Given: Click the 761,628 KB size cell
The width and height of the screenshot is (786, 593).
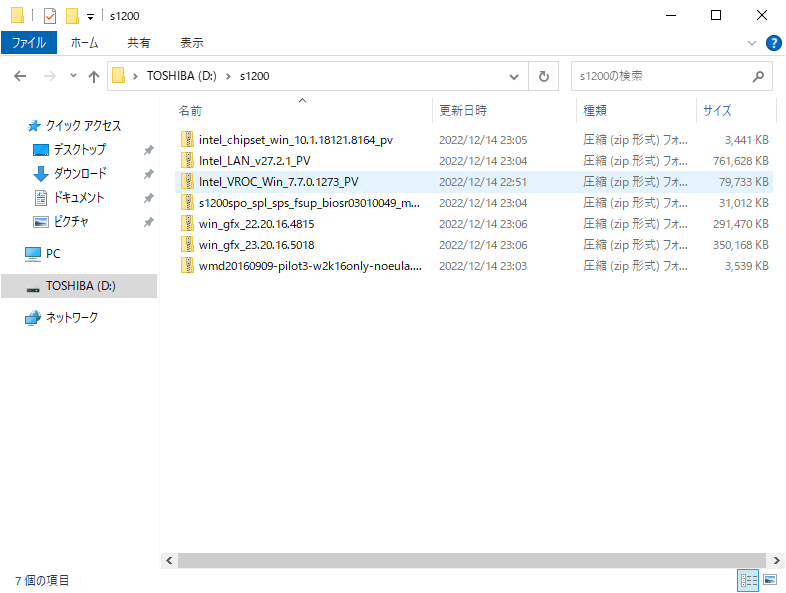Looking at the screenshot, I should (x=740, y=161).
